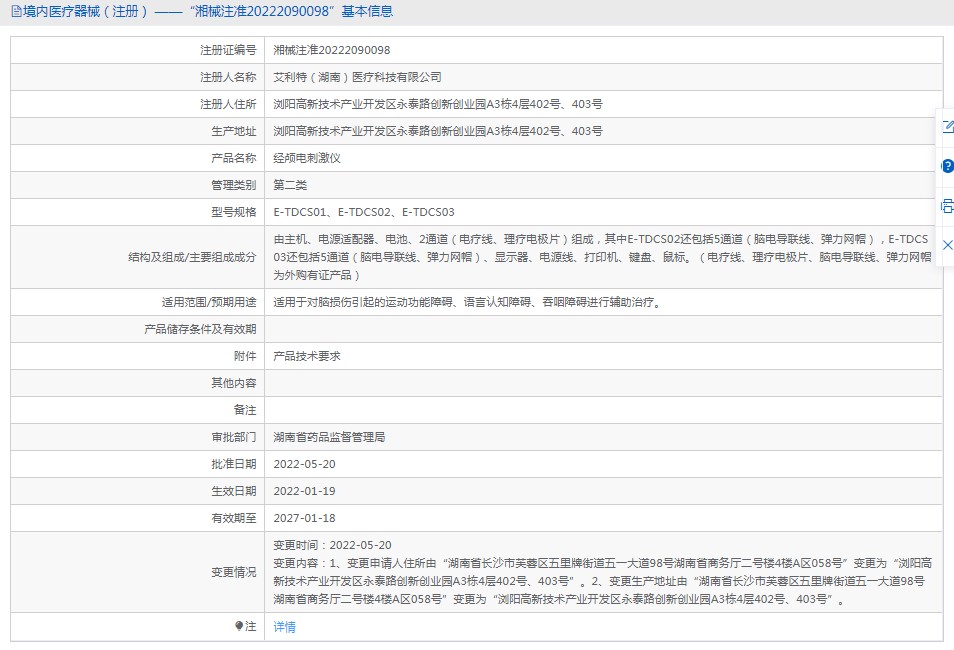This screenshot has width=954, height=650.
Task: Click the bullet icon before 注 label
Action: pos(239,626)
